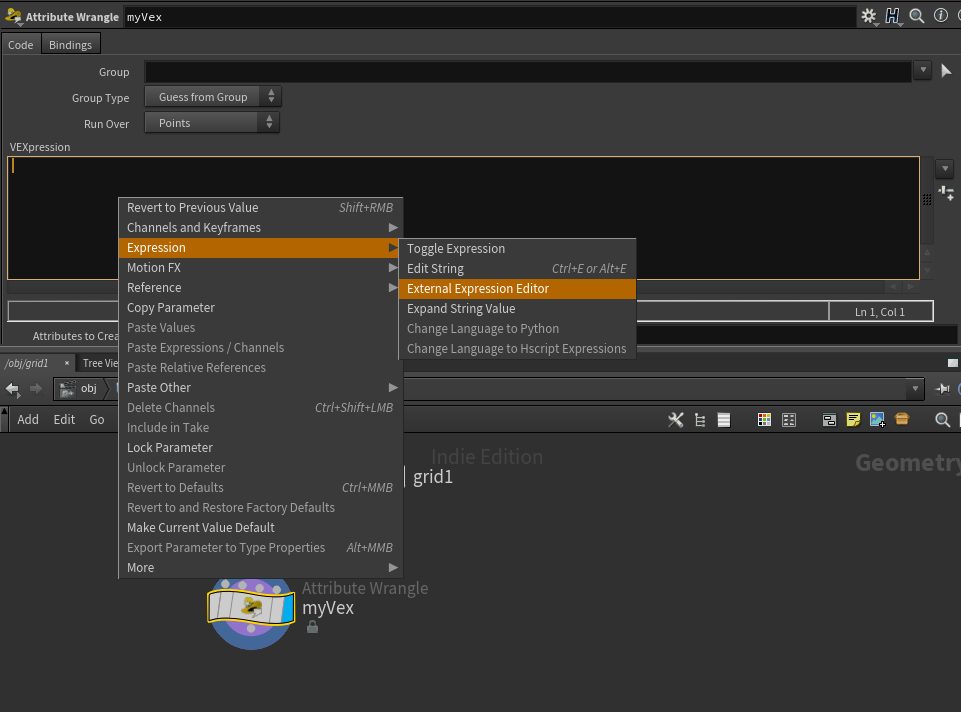Click the sticky note icon in the network toolbar
The height and width of the screenshot is (712, 961).
(x=853, y=420)
